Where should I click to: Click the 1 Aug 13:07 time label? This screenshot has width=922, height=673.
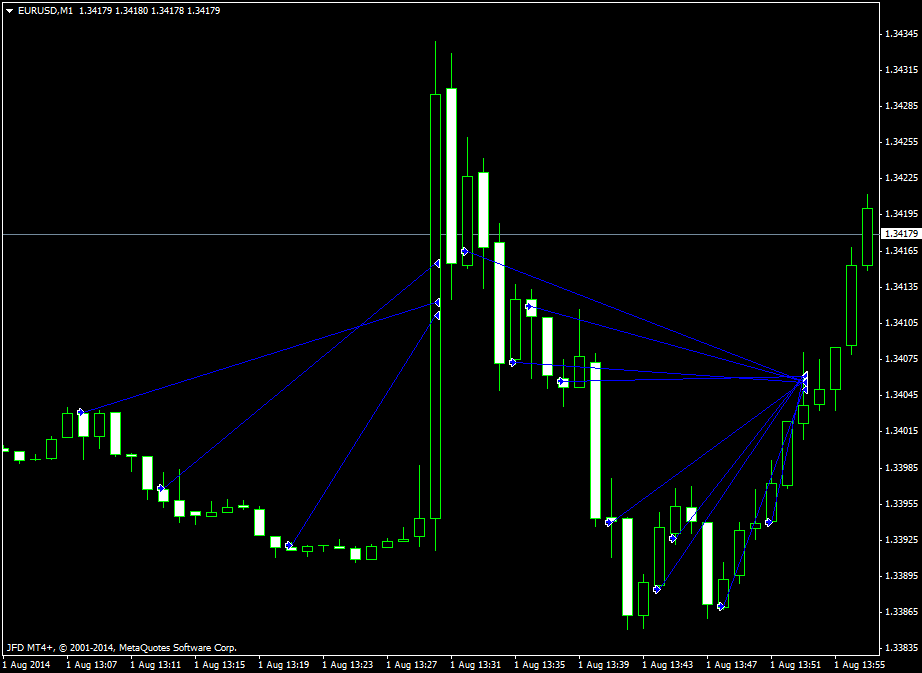(92, 665)
